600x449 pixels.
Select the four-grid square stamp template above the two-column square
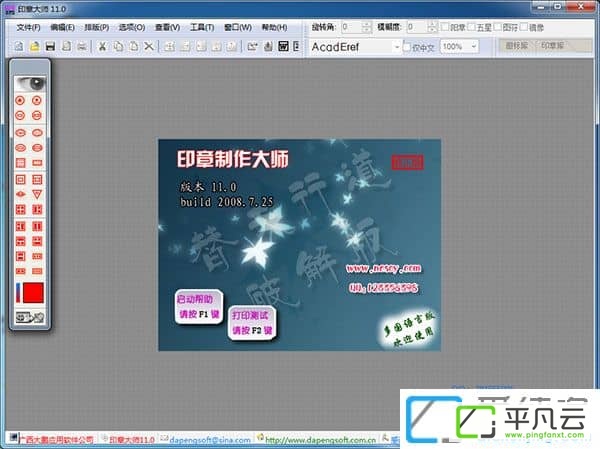21,209
